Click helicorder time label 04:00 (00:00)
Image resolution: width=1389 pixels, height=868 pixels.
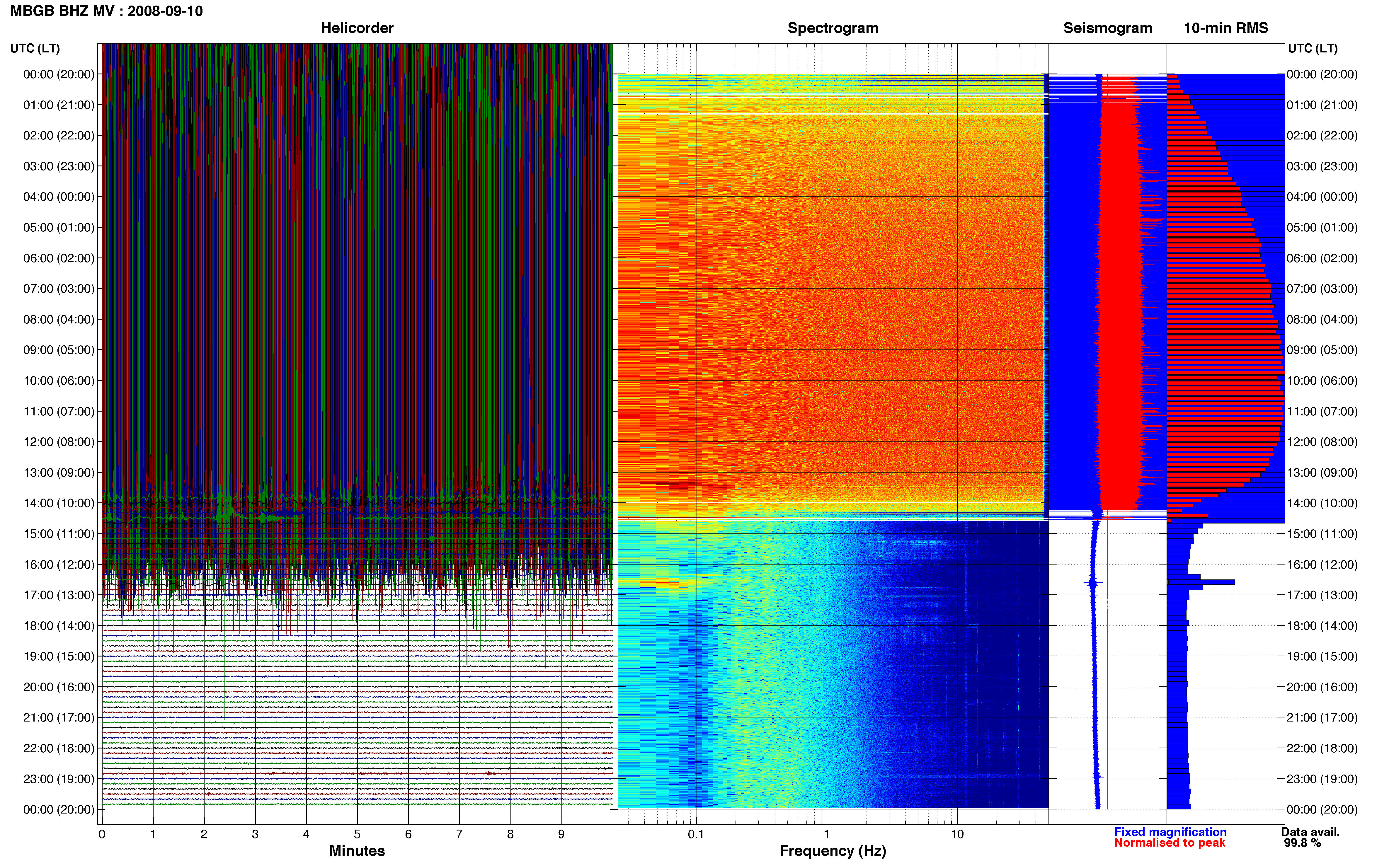(x=59, y=197)
